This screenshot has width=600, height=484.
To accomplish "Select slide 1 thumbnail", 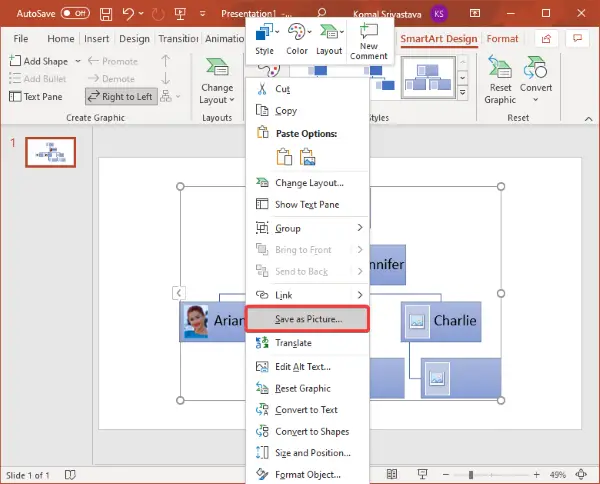I will [x=51, y=152].
